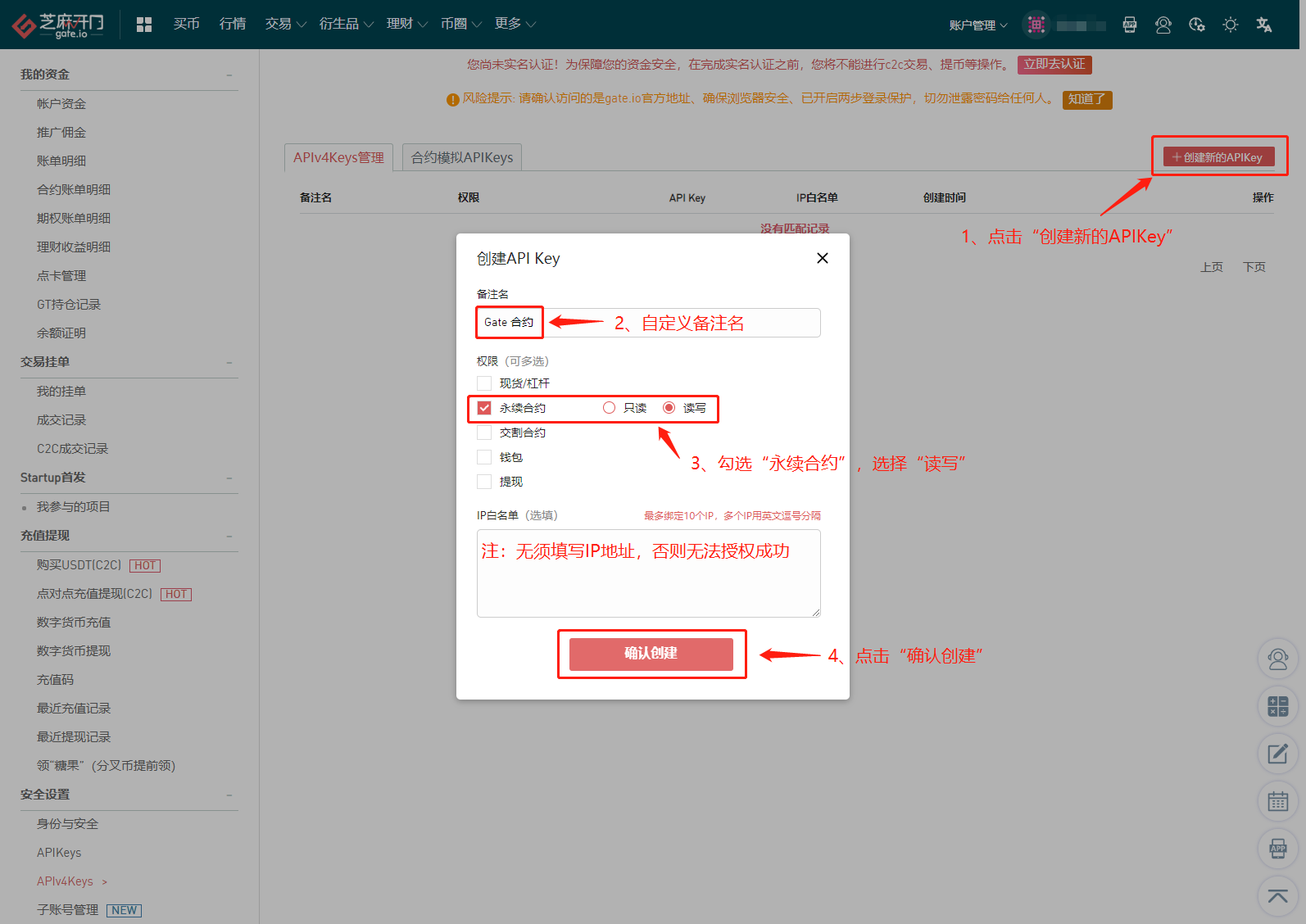Open floating calendar icon

(1278, 801)
